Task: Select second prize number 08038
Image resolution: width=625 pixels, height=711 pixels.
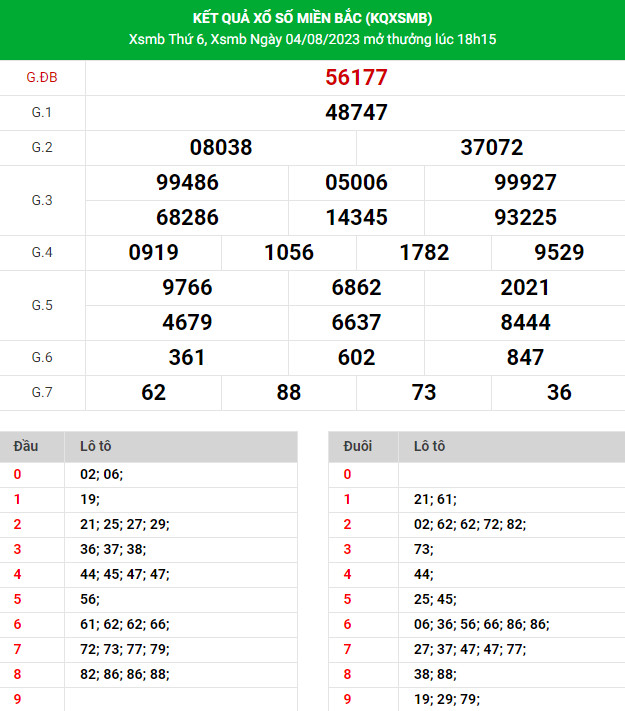Action: coord(221,147)
